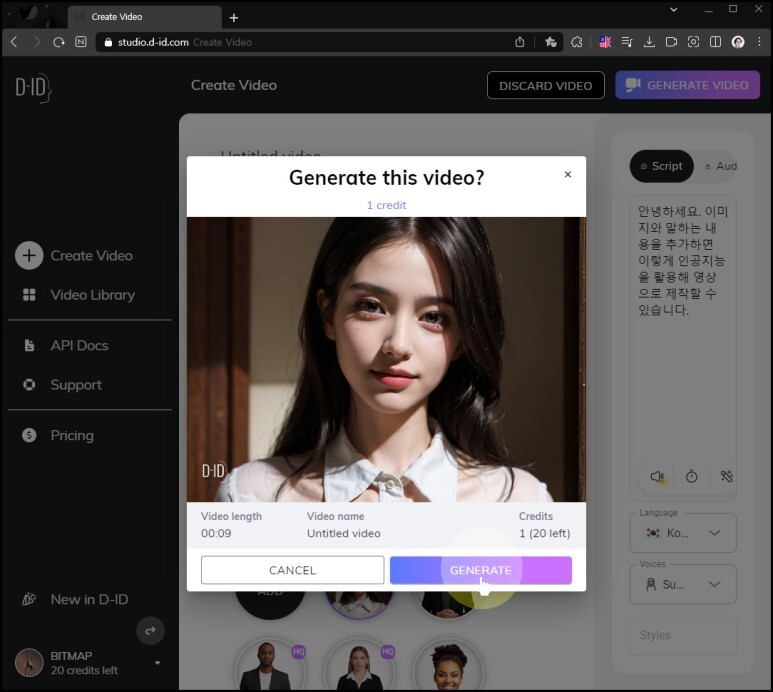Click the GENERATE button in the dialog
773x692 pixels.
pyautogui.click(x=481, y=570)
